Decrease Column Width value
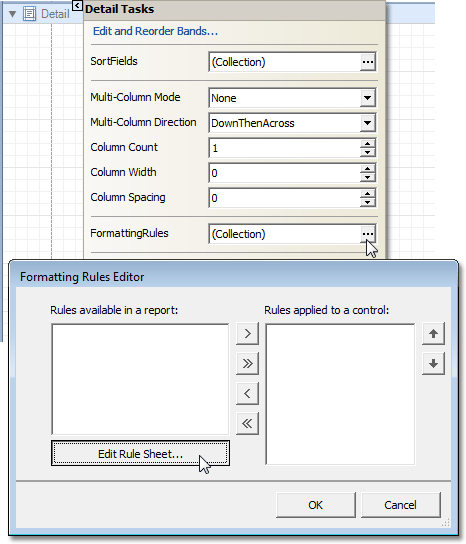The image size is (466, 544). [367, 177]
